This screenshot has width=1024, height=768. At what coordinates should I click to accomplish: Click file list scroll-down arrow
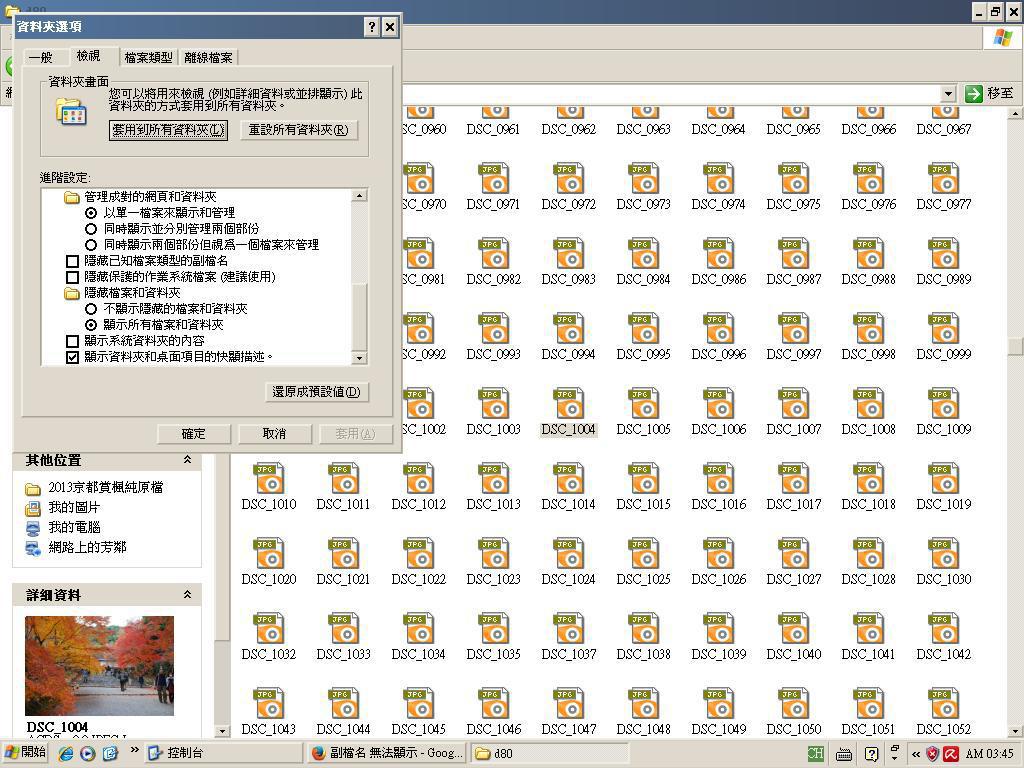click(x=1015, y=731)
